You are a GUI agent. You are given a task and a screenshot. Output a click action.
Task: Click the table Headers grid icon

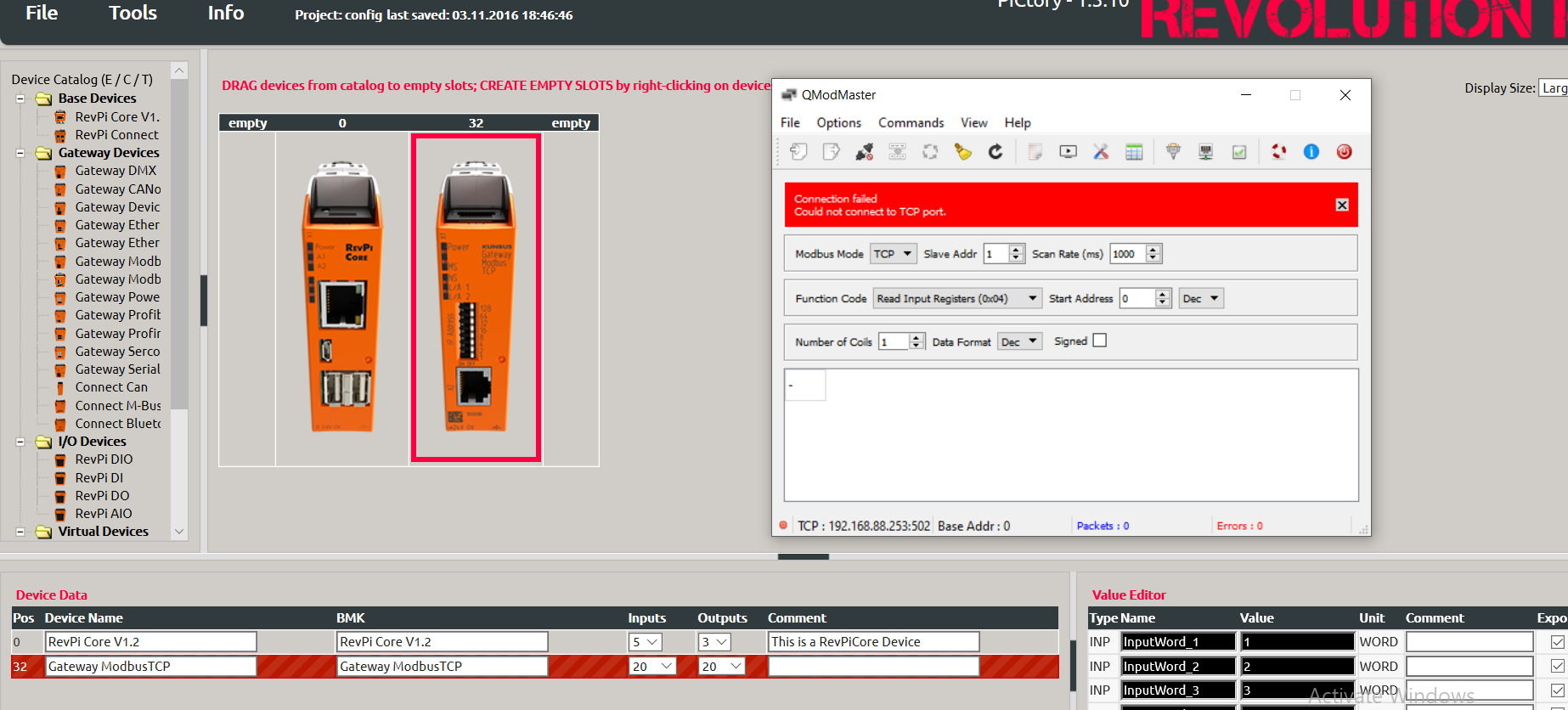click(1134, 151)
